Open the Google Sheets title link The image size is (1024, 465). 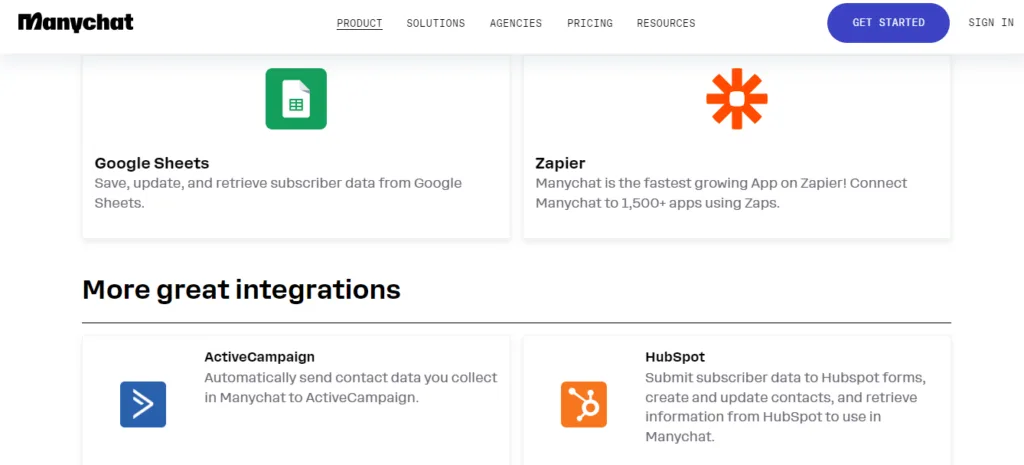(152, 163)
